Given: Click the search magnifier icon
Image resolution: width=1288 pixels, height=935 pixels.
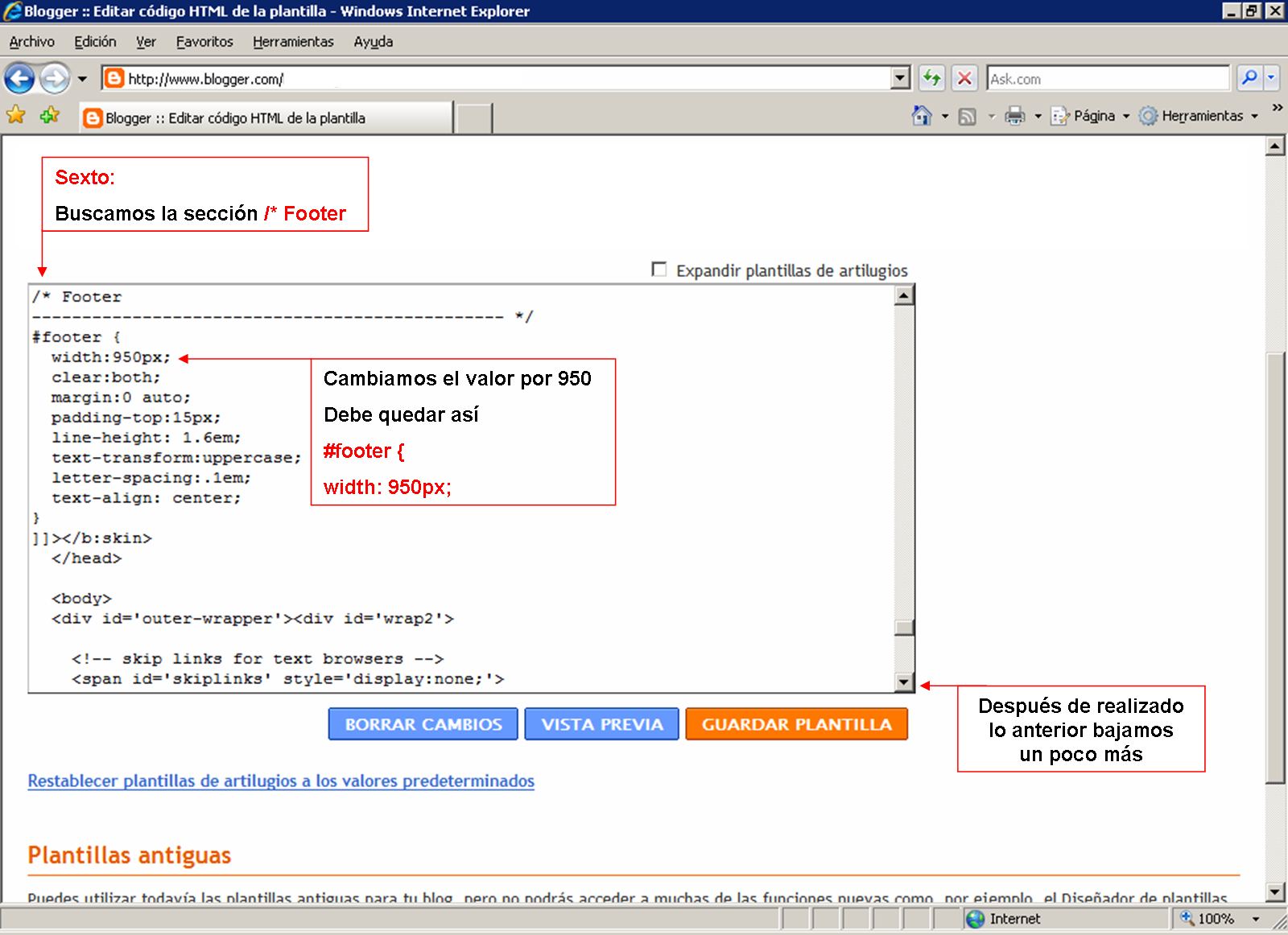Looking at the screenshot, I should [x=1249, y=78].
